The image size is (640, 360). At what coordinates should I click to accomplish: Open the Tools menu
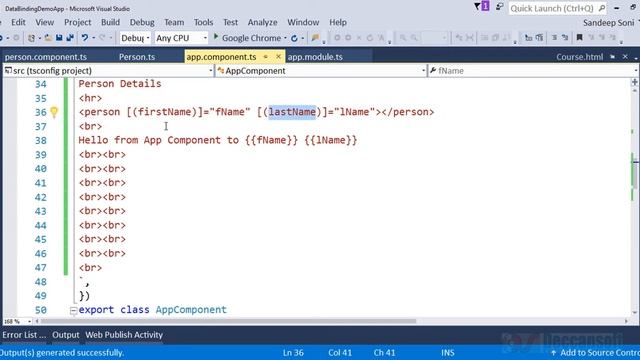[203, 22]
